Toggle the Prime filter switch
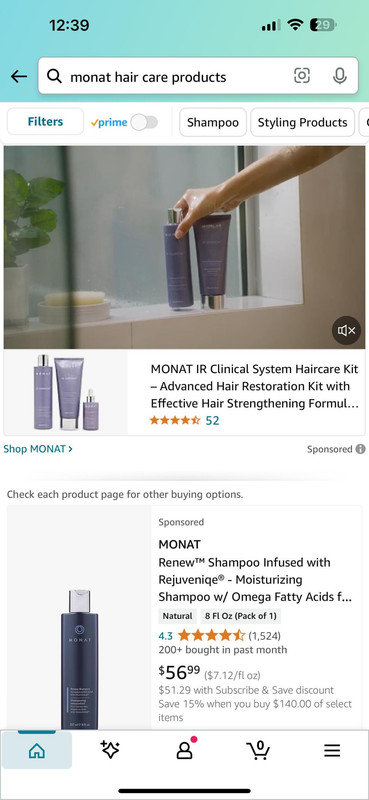The height and width of the screenshot is (800, 369). pos(144,122)
